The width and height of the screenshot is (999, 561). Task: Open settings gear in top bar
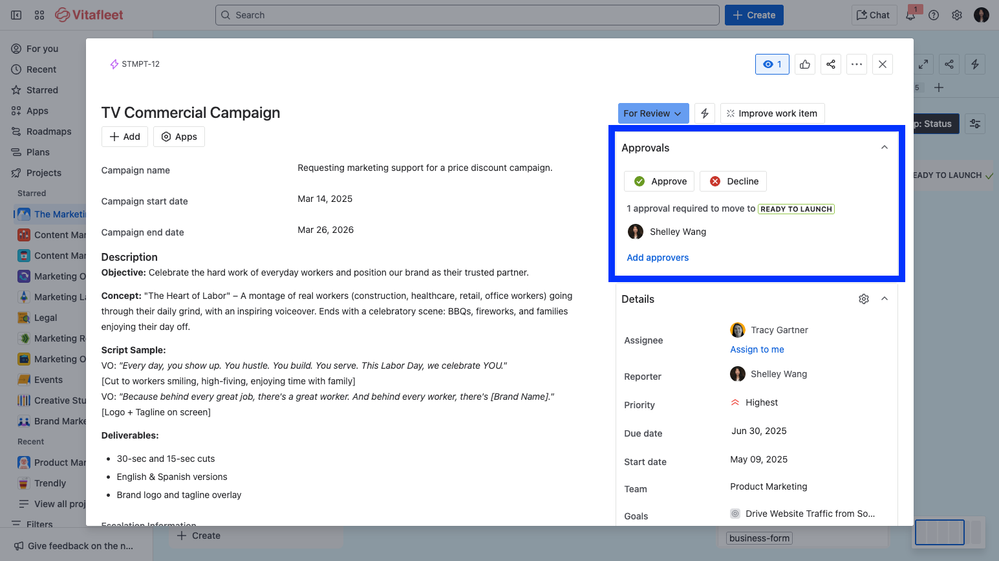(x=957, y=15)
